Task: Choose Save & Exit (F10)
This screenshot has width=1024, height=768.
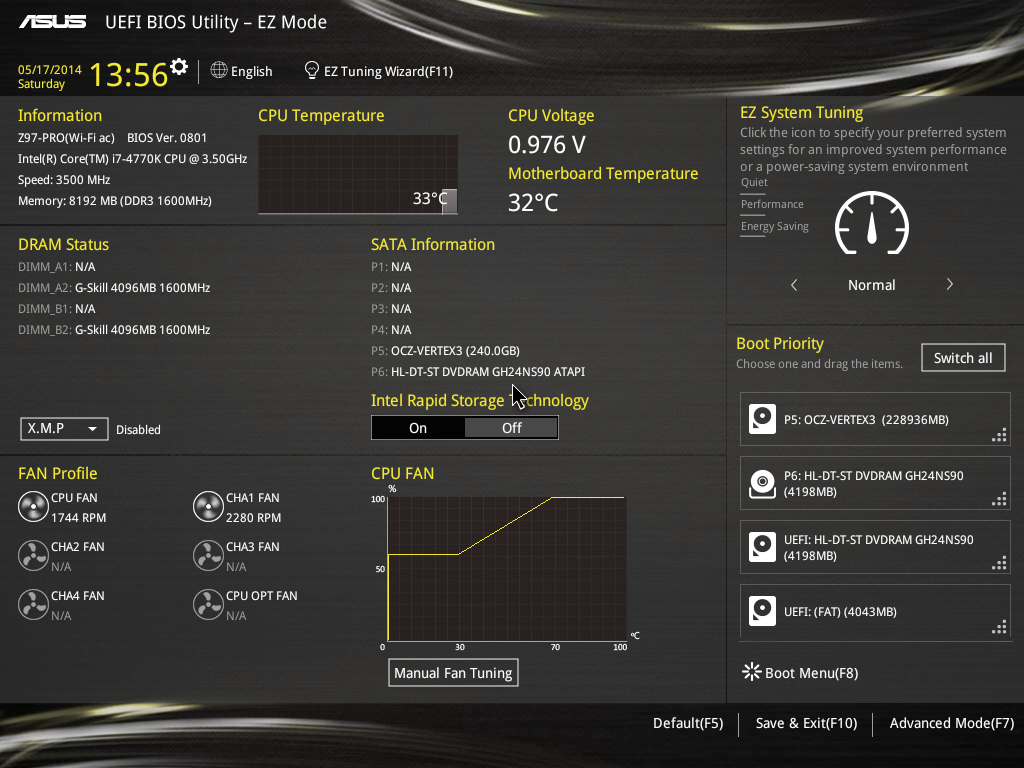Action: [807, 723]
